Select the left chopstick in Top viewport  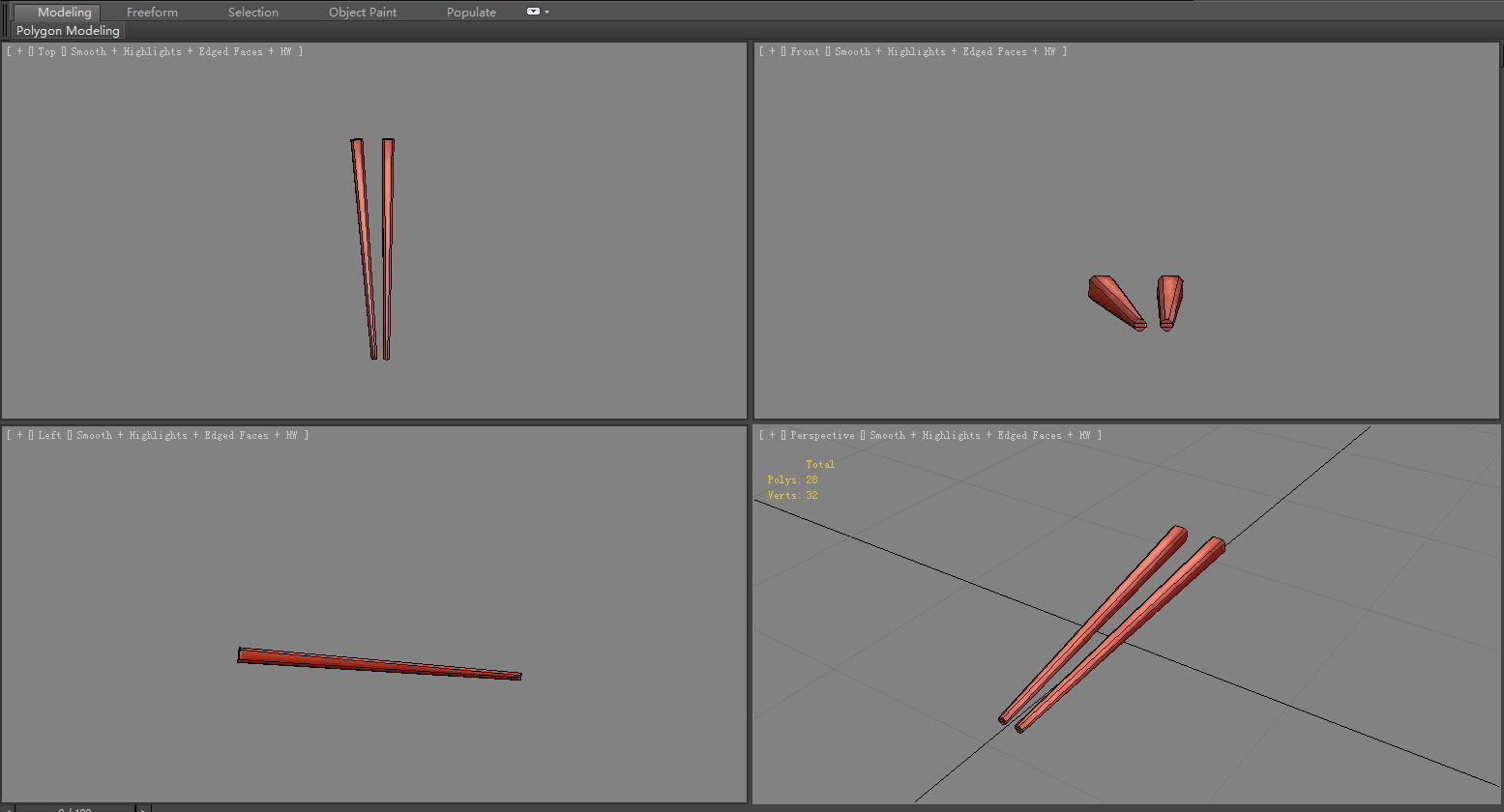[365, 249]
